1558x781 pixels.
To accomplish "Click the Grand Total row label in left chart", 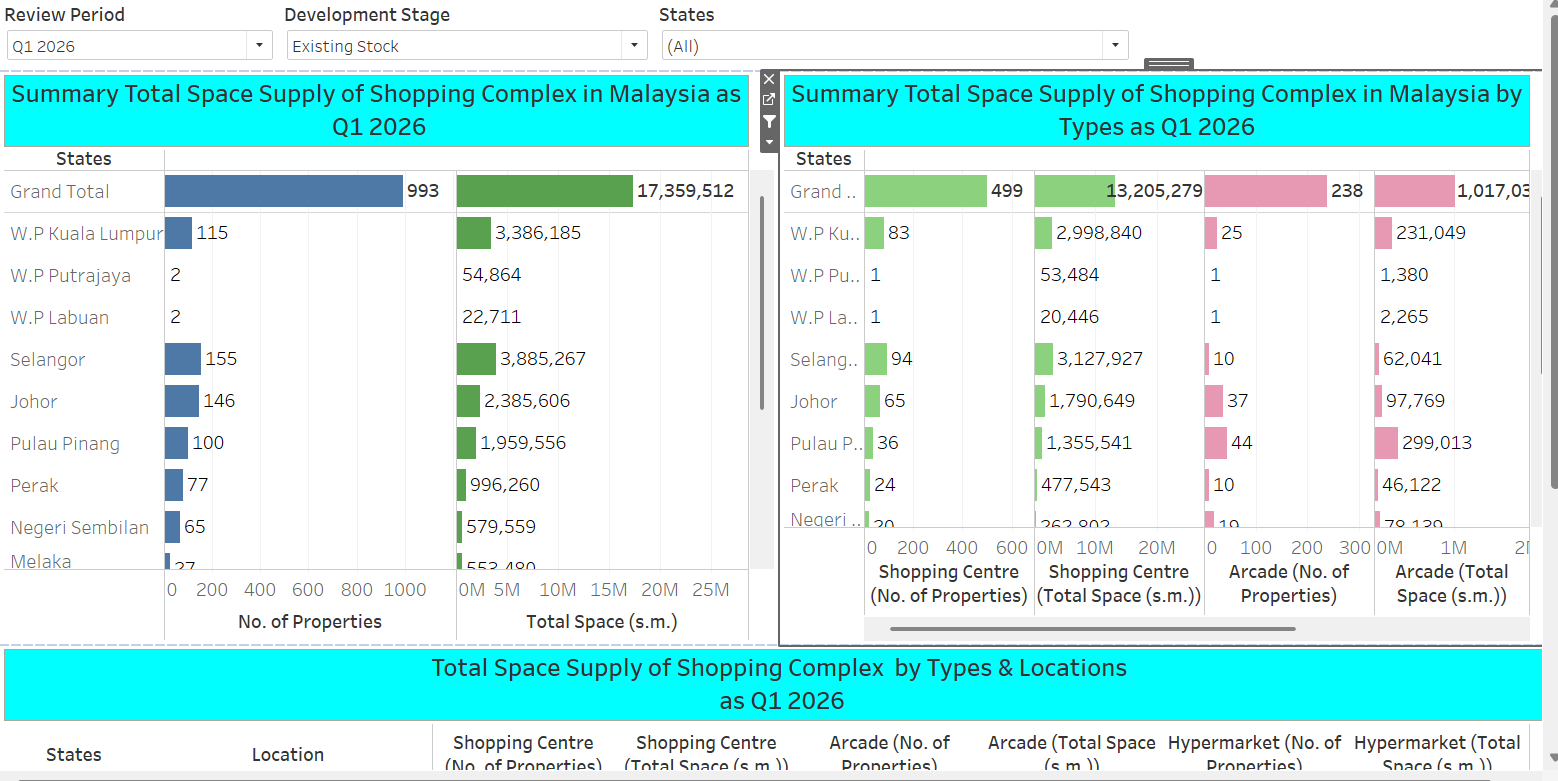I will [x=60, y=192].
